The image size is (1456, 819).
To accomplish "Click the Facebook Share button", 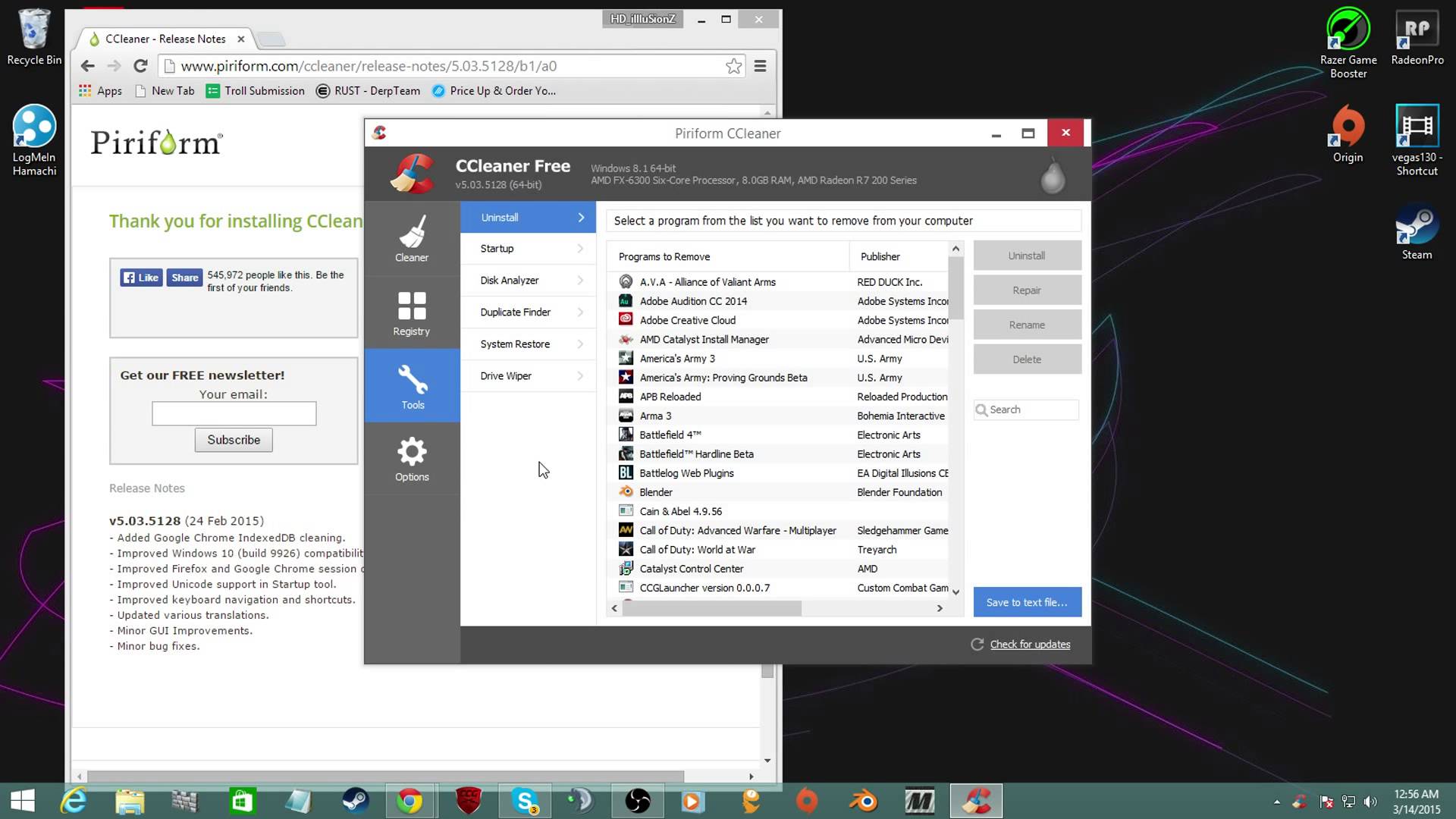I will tap(184, 278).
